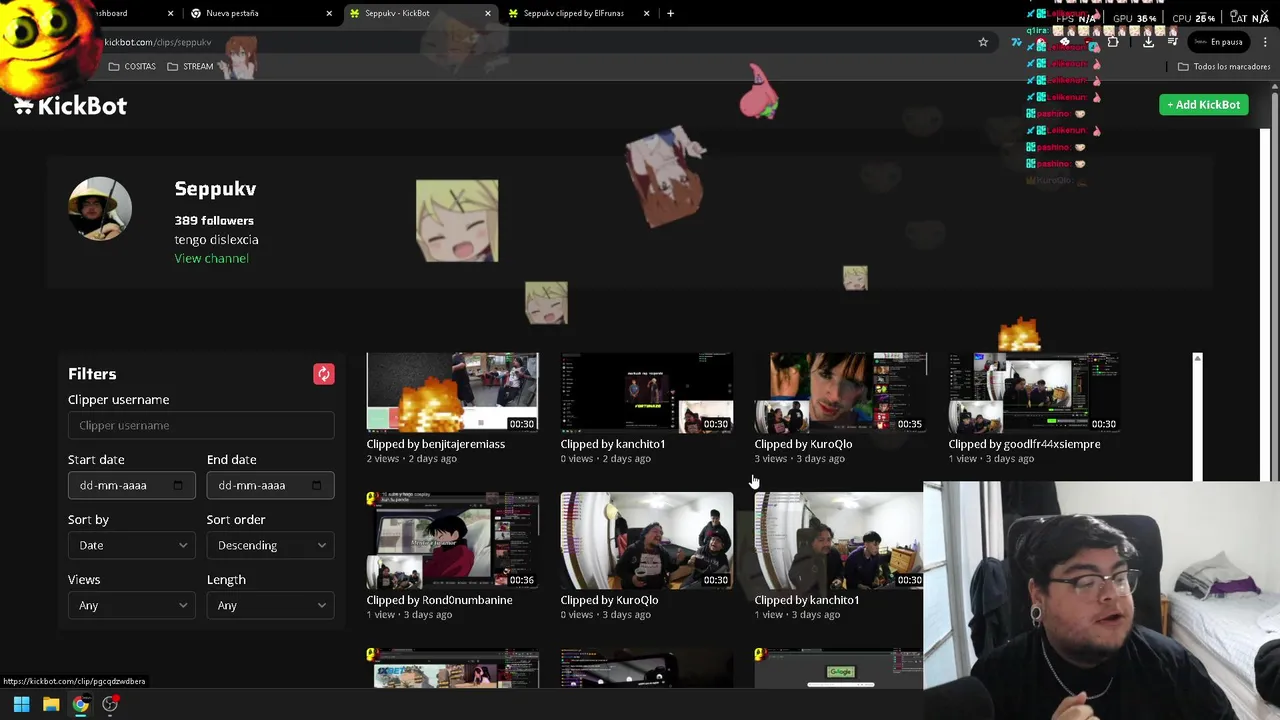Open the browser extensions puzzle icon
Image resolution: width=1280 pixels, height=720 pixels.
tap(1113, 42)
